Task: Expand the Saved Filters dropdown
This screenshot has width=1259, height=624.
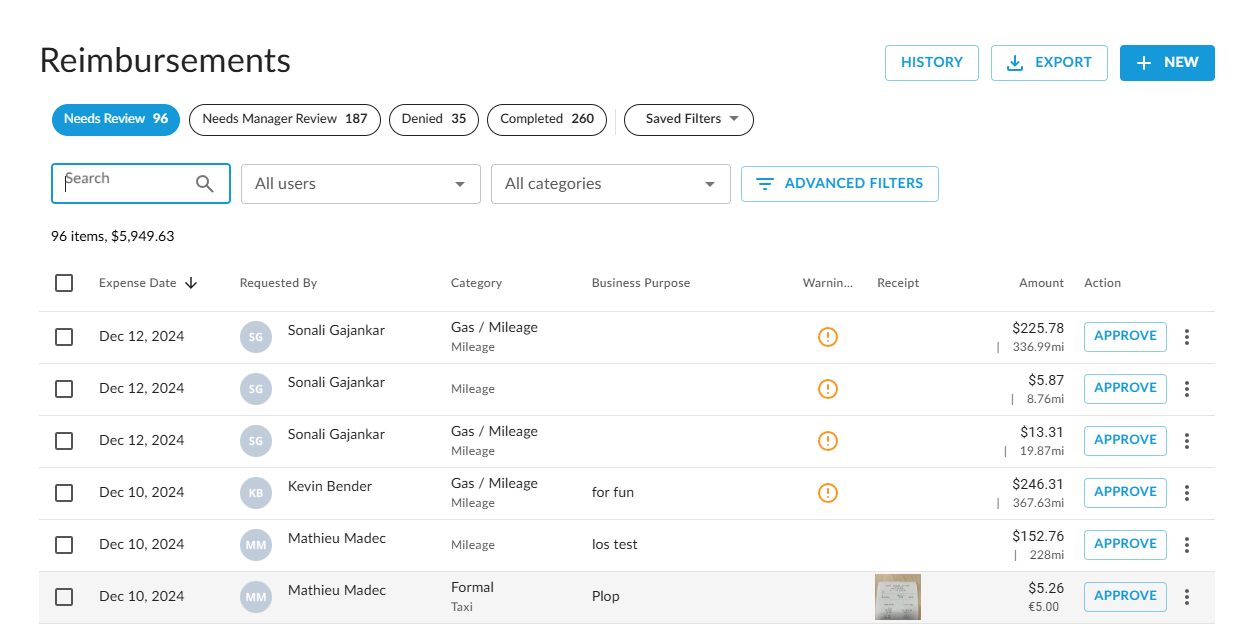Action: click(x=688, y=119)
